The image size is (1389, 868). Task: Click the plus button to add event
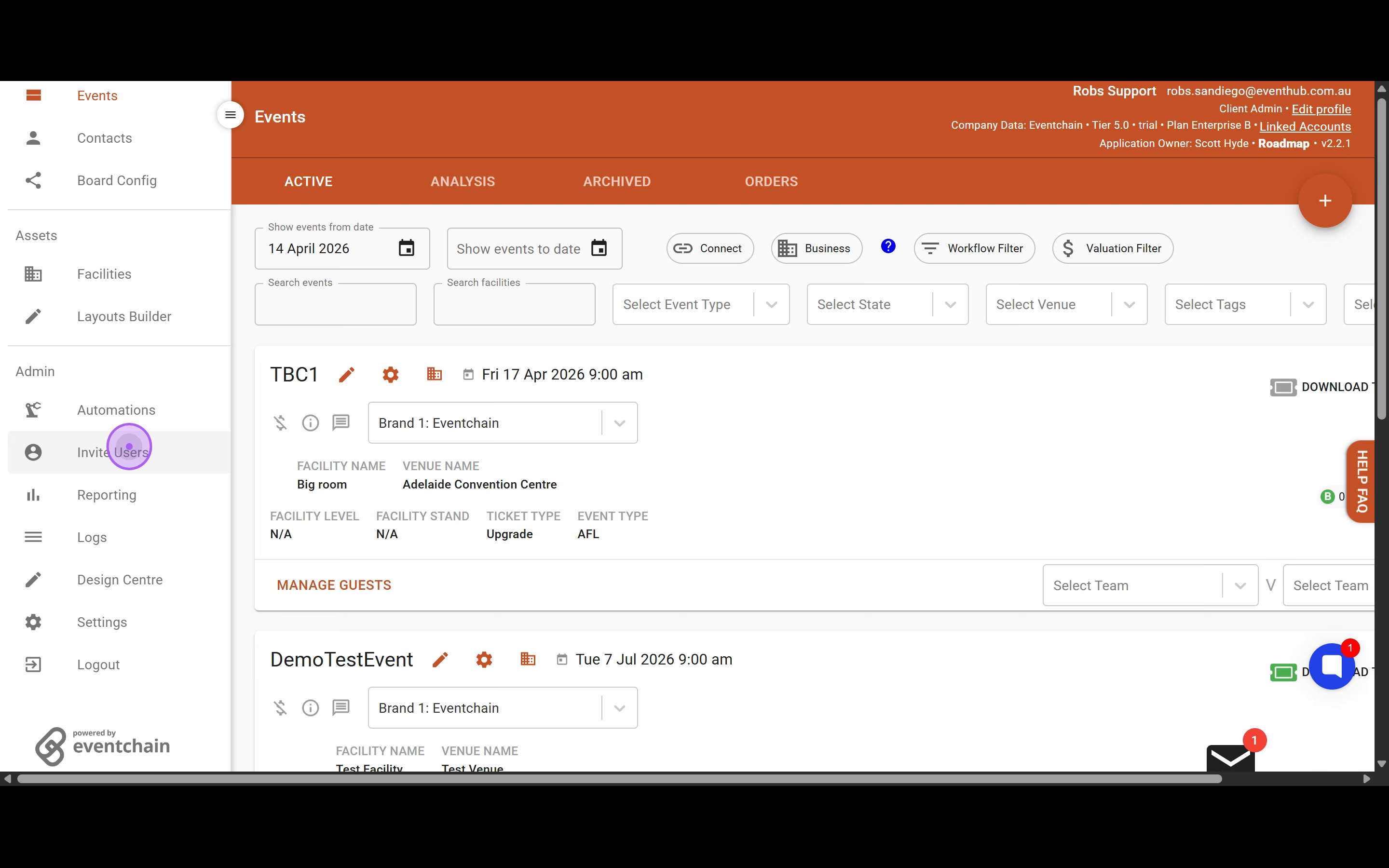click(1325, 201)
